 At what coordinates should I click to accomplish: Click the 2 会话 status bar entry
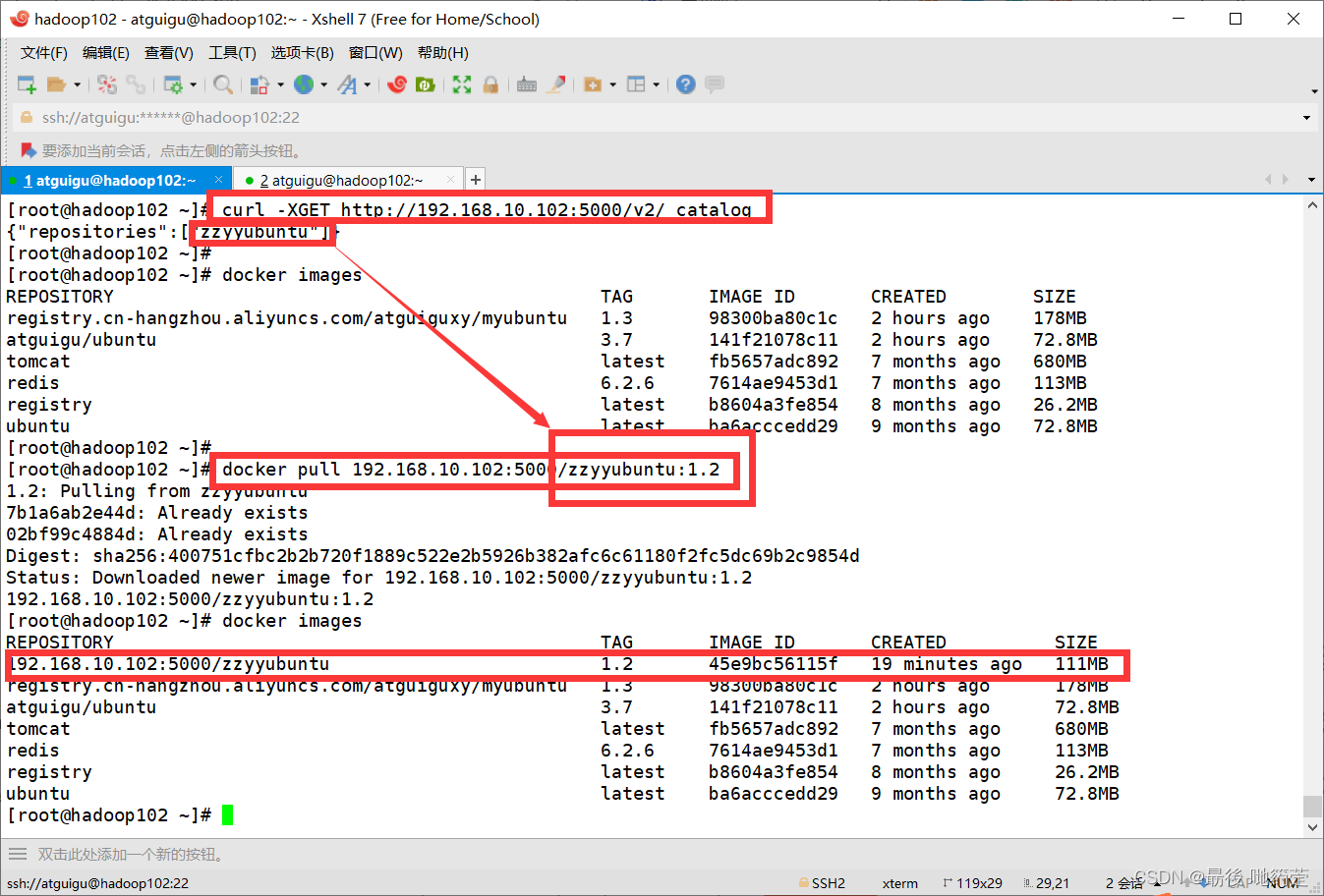pyautogui.click(x=1123, y=883)
